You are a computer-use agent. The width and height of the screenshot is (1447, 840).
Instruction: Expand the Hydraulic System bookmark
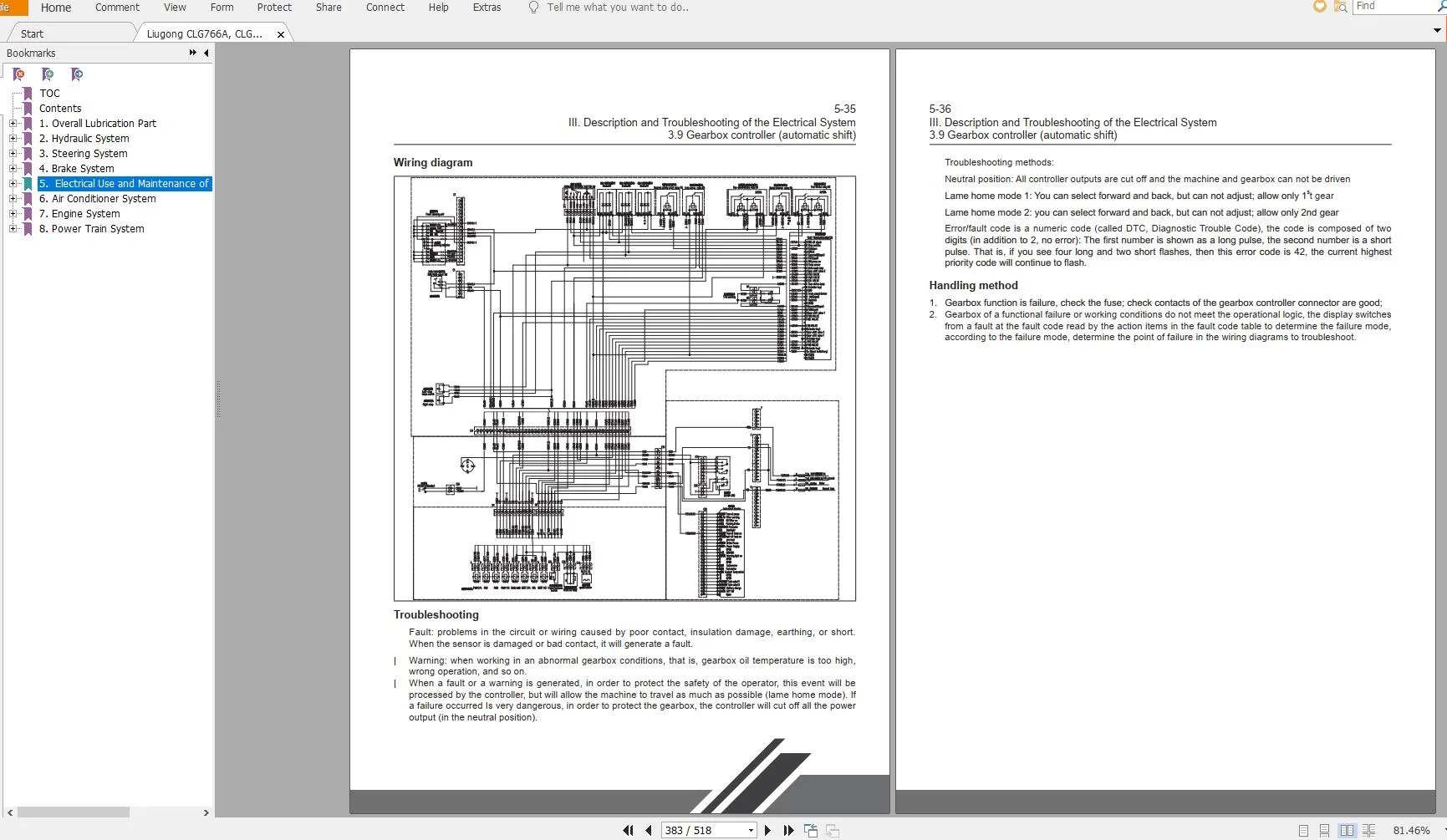[x=13, y=139]
